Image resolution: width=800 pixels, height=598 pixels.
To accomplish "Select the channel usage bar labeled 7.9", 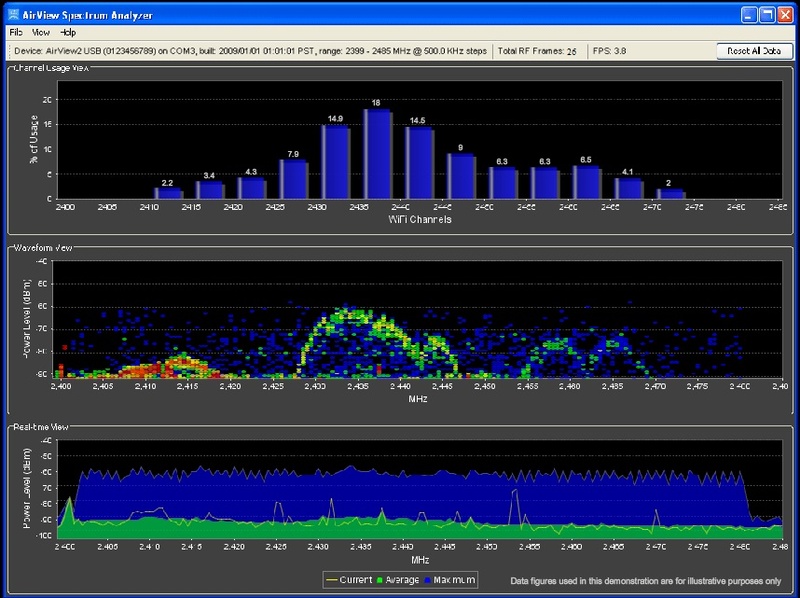I will (293, 179).
